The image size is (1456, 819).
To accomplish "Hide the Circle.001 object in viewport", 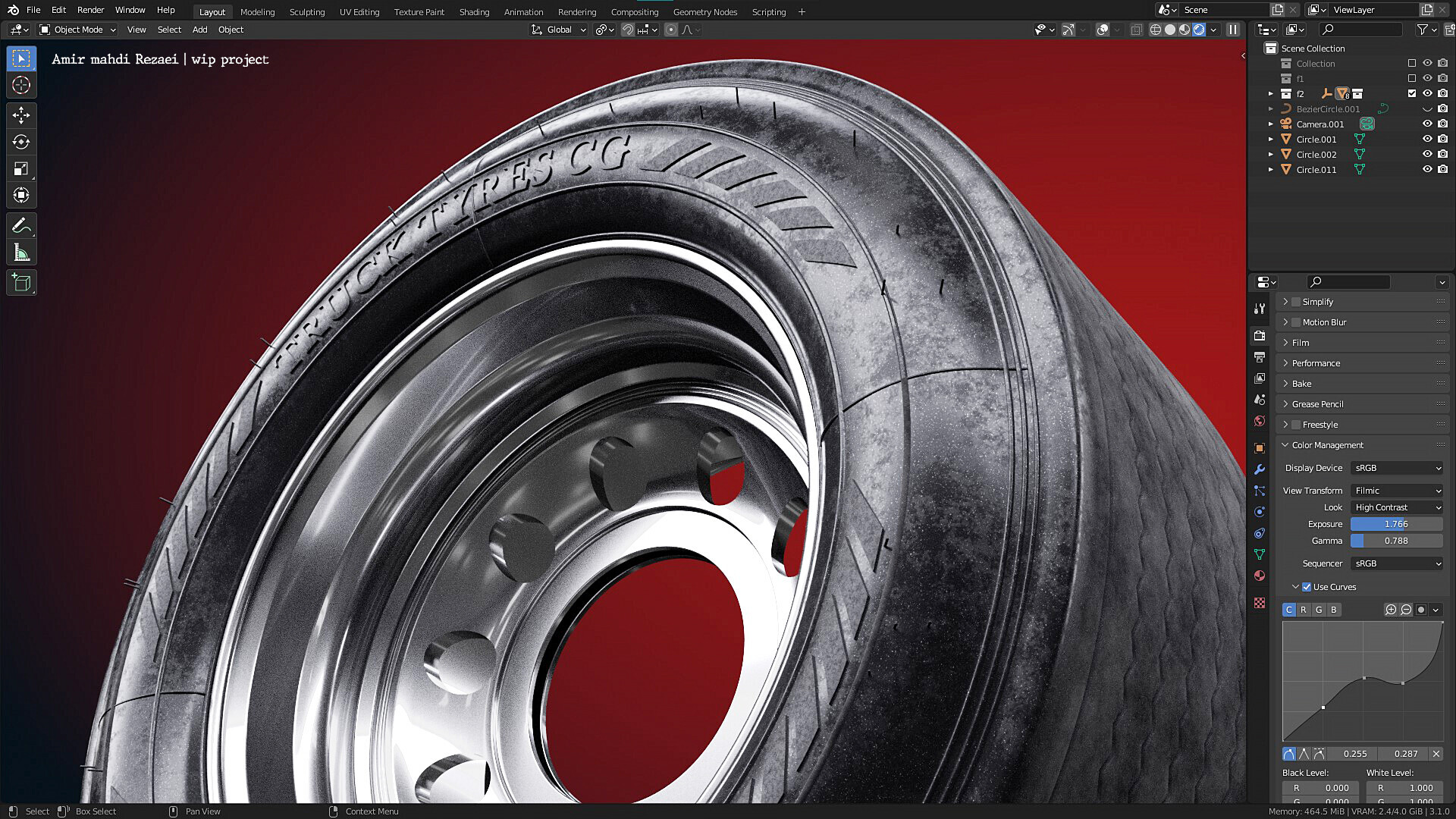I will [x=1427, y=139].
